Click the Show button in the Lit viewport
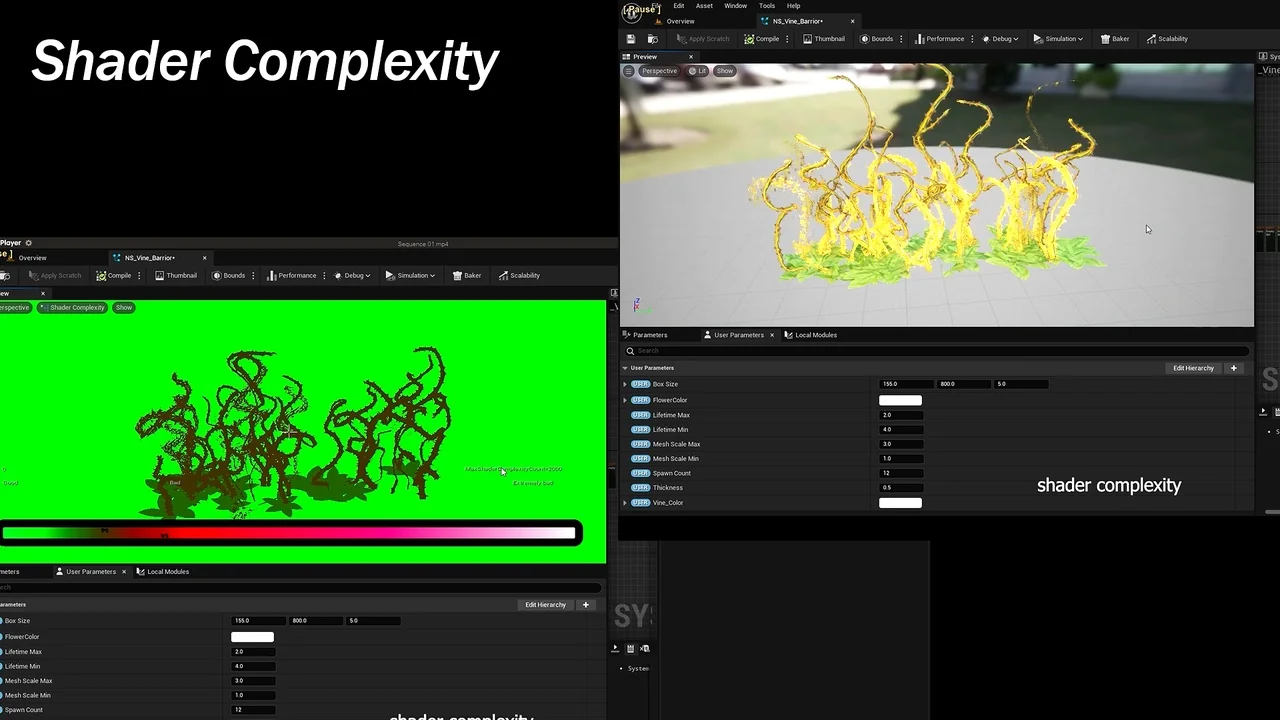The image size is (1280, 720). pyautogui.click(x=725, y=71)
